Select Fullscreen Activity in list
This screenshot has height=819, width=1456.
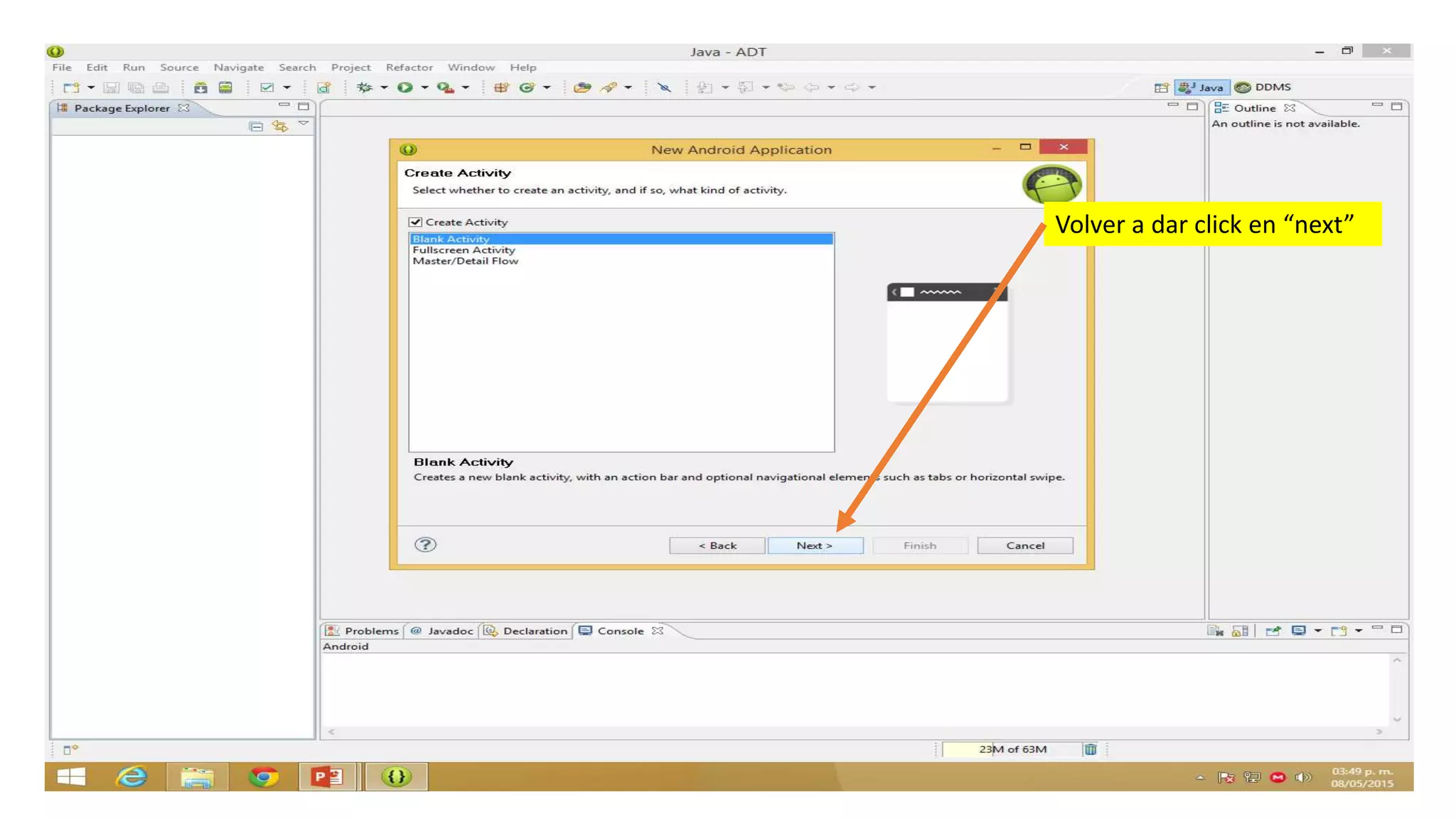point(464,250)
